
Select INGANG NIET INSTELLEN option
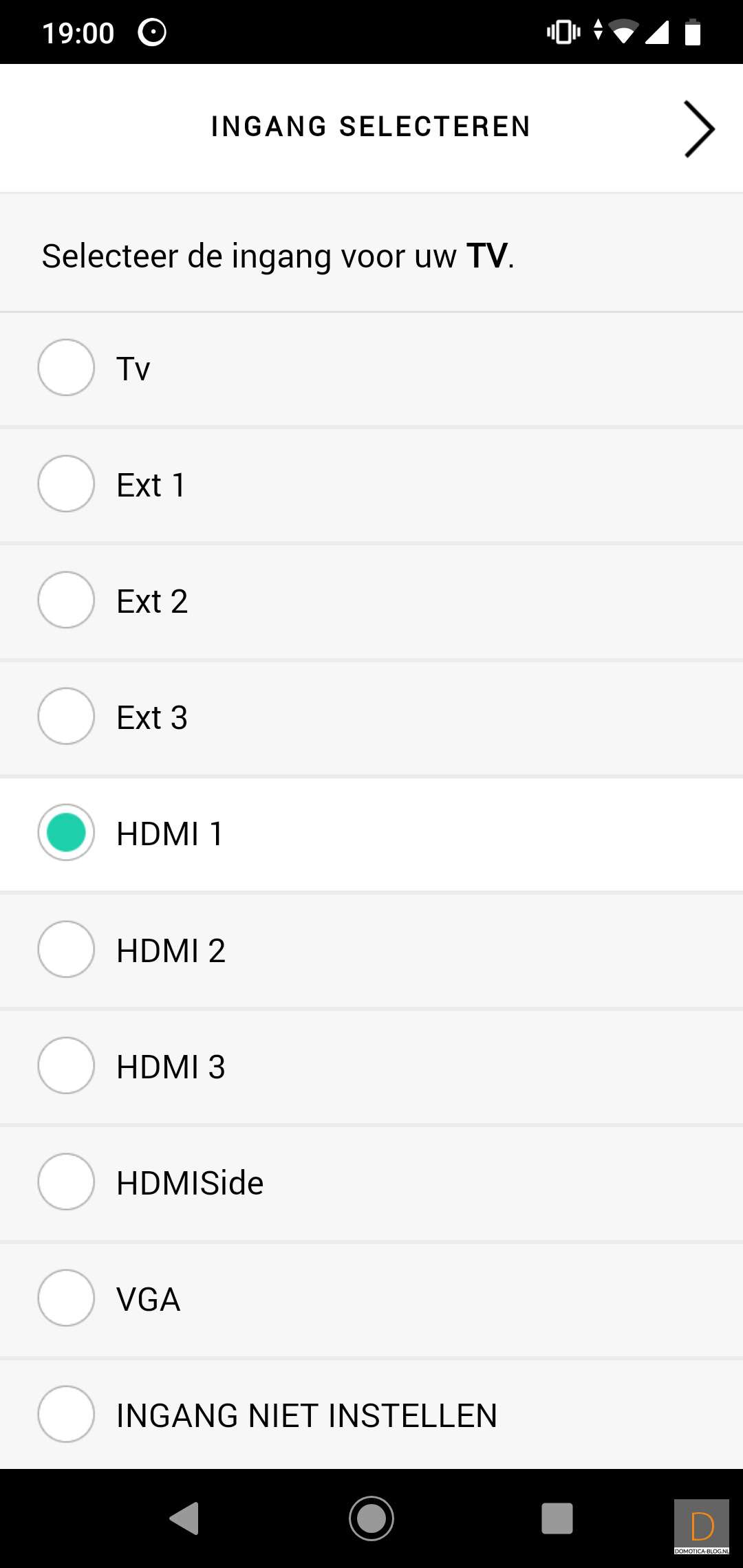pos(66,1414)
